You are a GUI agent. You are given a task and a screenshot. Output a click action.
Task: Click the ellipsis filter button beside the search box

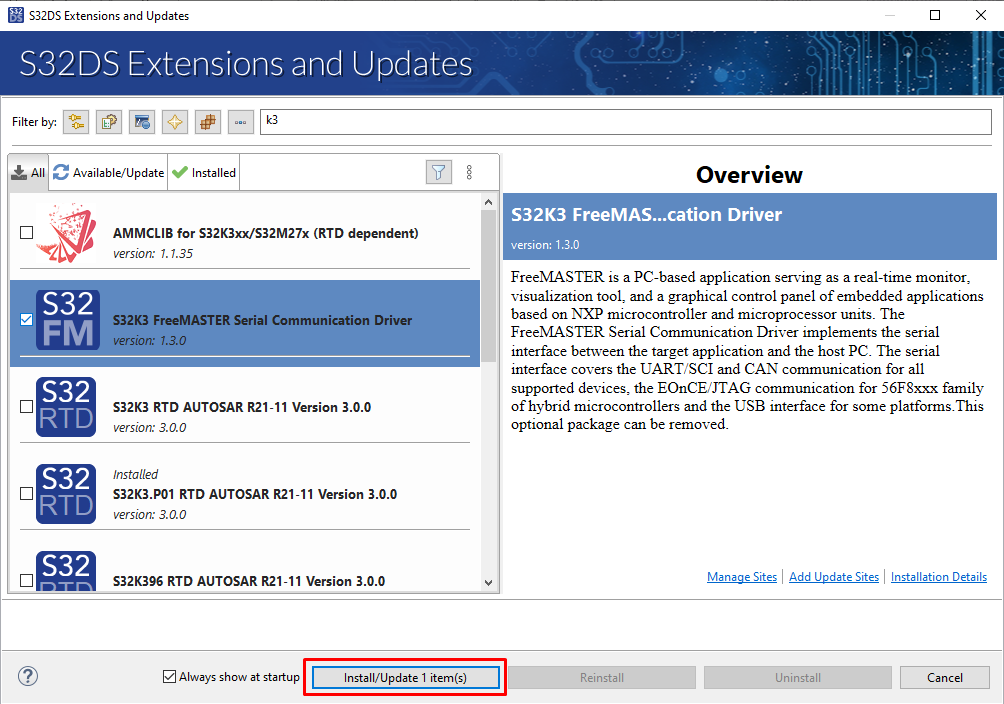(x=240, y=122)
